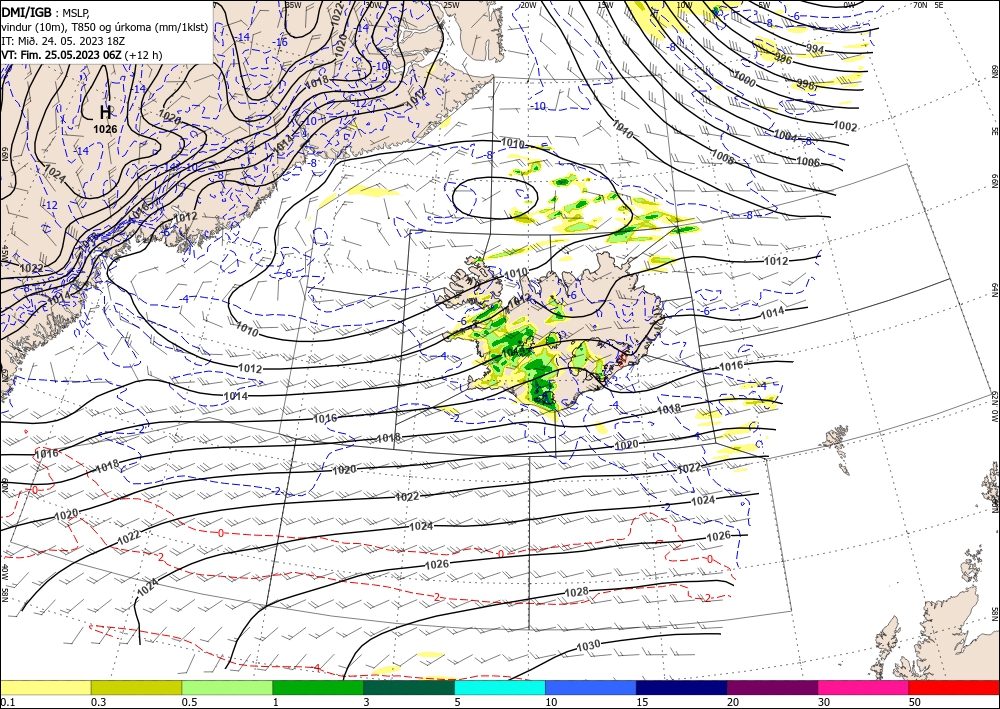Click the 'H' high pressure marker over Greenland
1000x709 pixels.
tap(105, 113)
